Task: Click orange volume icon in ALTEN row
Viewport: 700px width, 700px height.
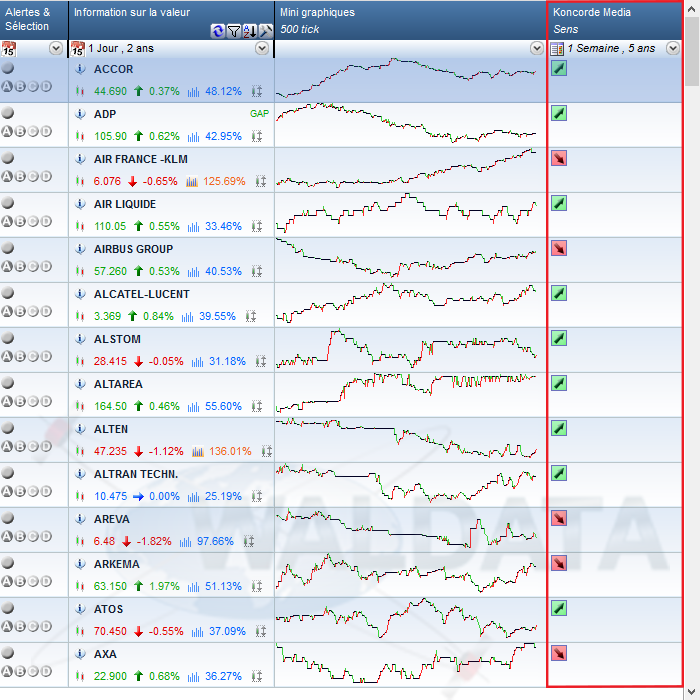Action: 198,451
